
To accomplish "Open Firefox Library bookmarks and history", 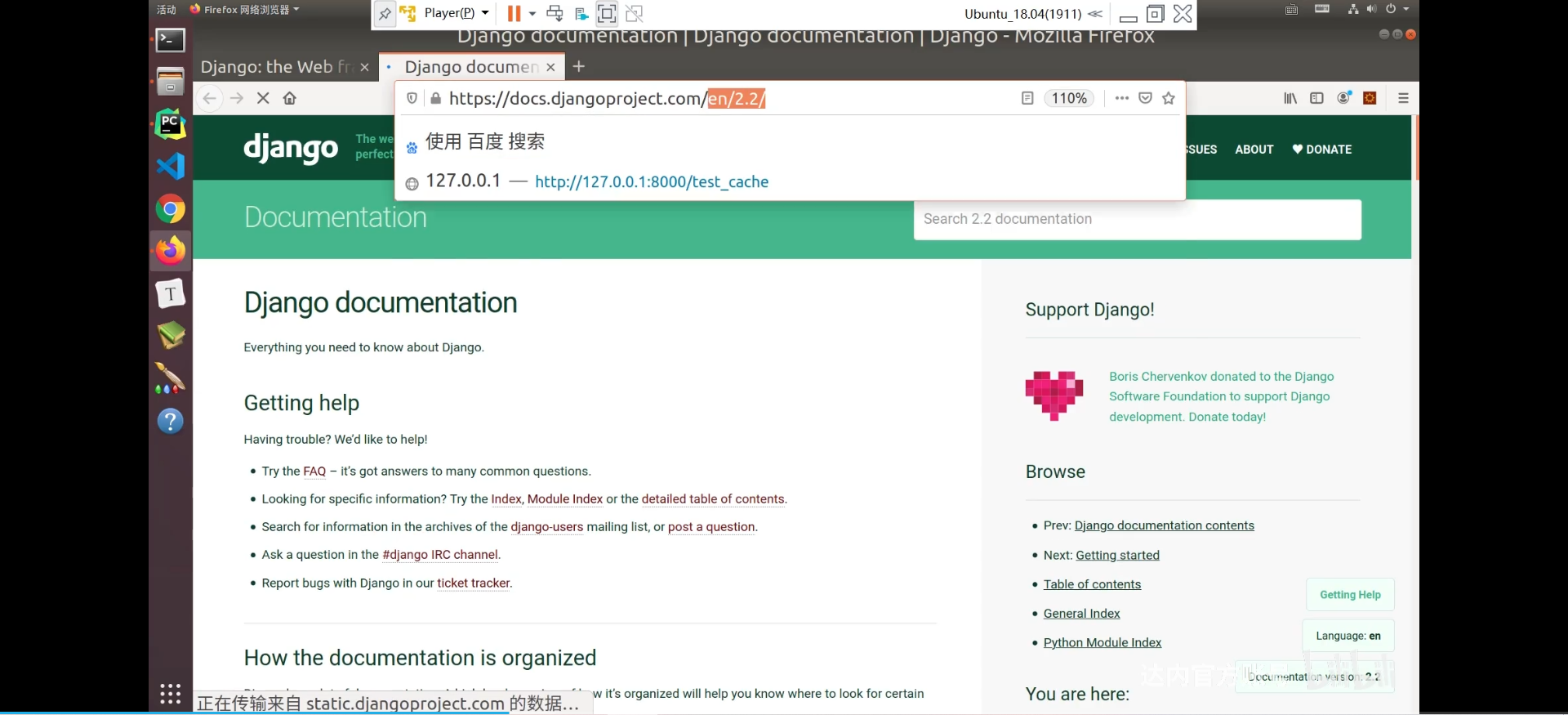I will coord(1290,98).
